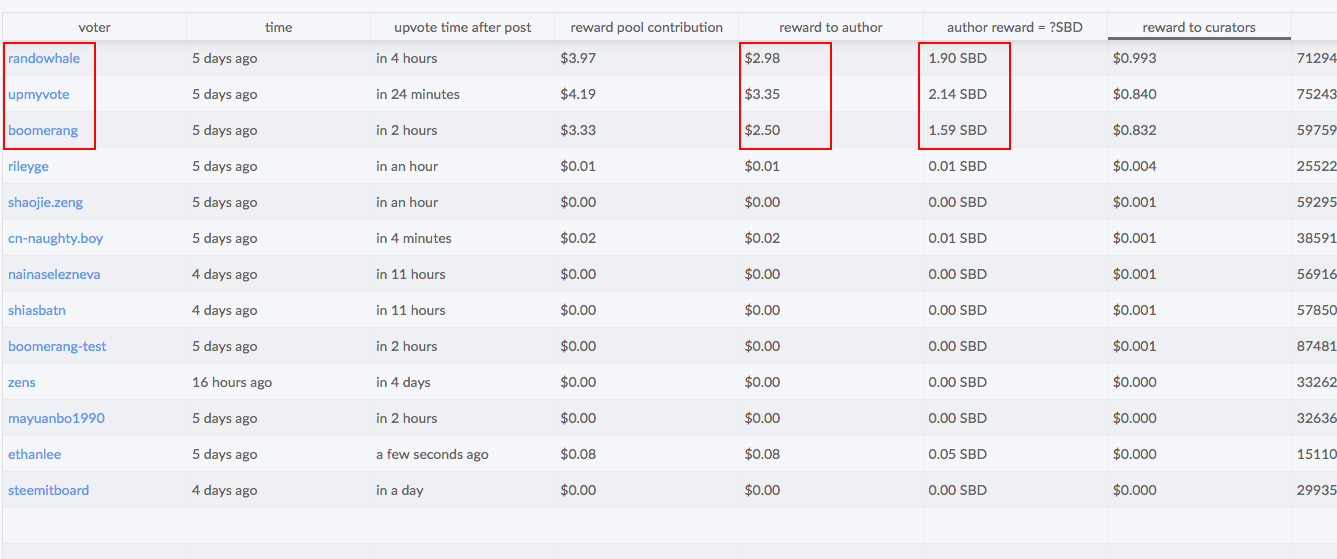
Task: Select 'in 4 minutes' upvote time cell
Action: coord(462,238)
